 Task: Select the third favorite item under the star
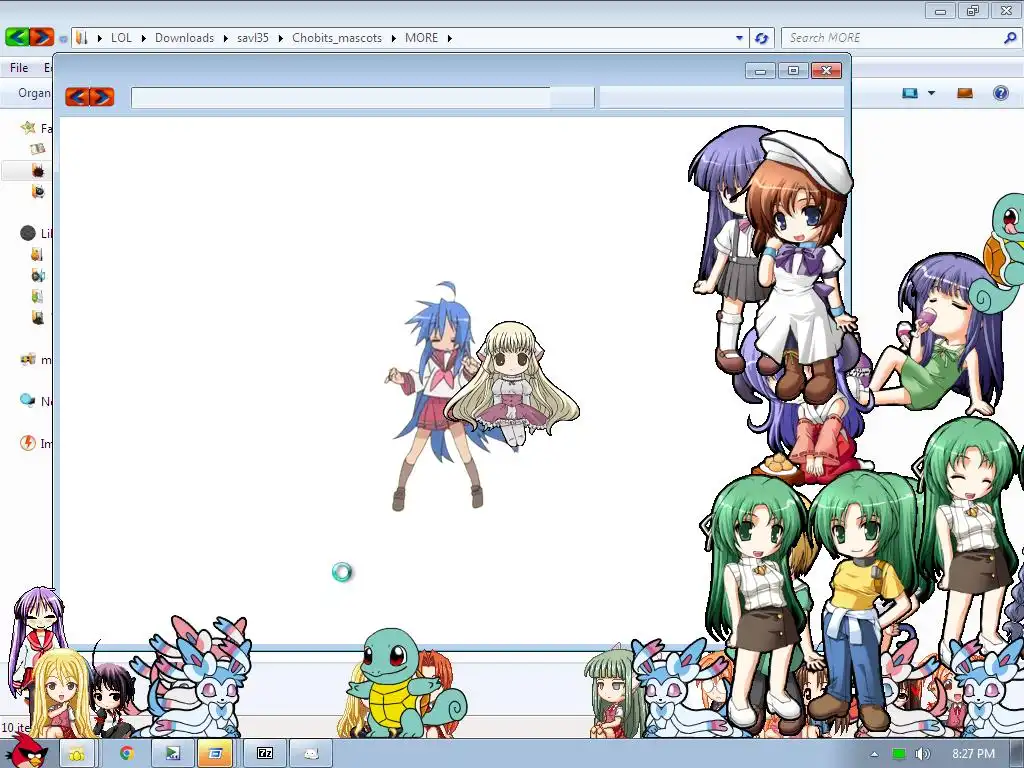[x=38, y=191]
